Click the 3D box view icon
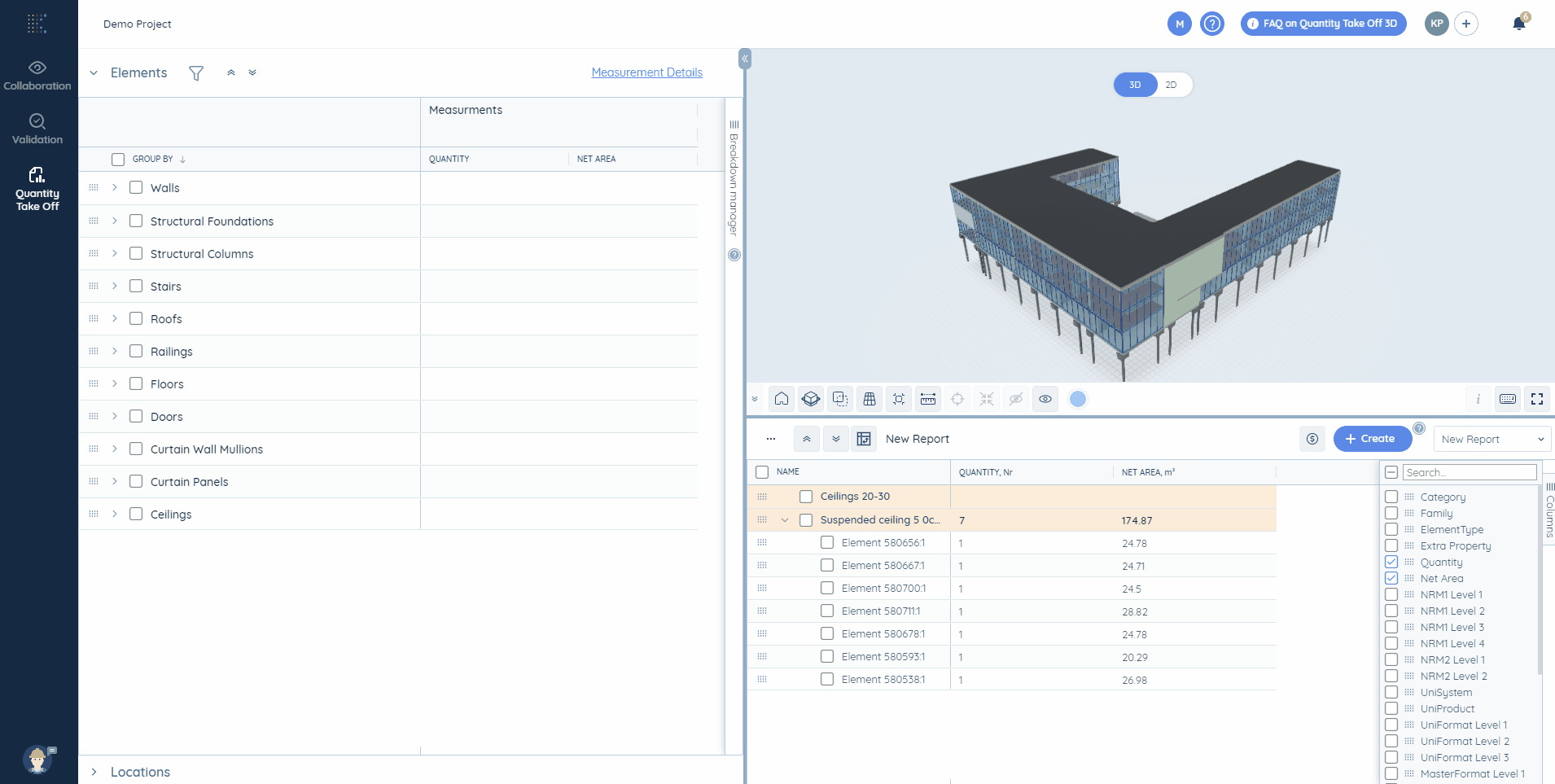This screenshot has height=784, width=1555. pyautogui.click(x=811, y=399)
